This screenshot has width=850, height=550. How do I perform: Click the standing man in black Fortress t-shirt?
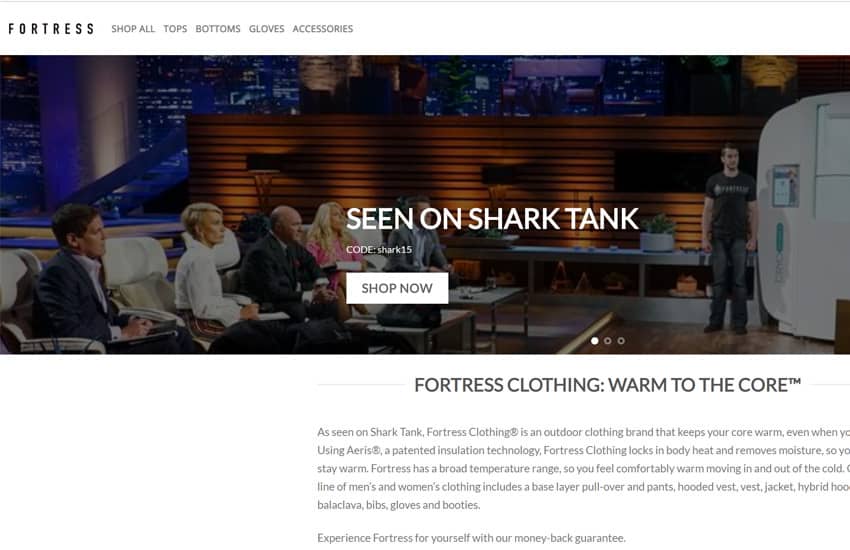click(x=729, y=238)
